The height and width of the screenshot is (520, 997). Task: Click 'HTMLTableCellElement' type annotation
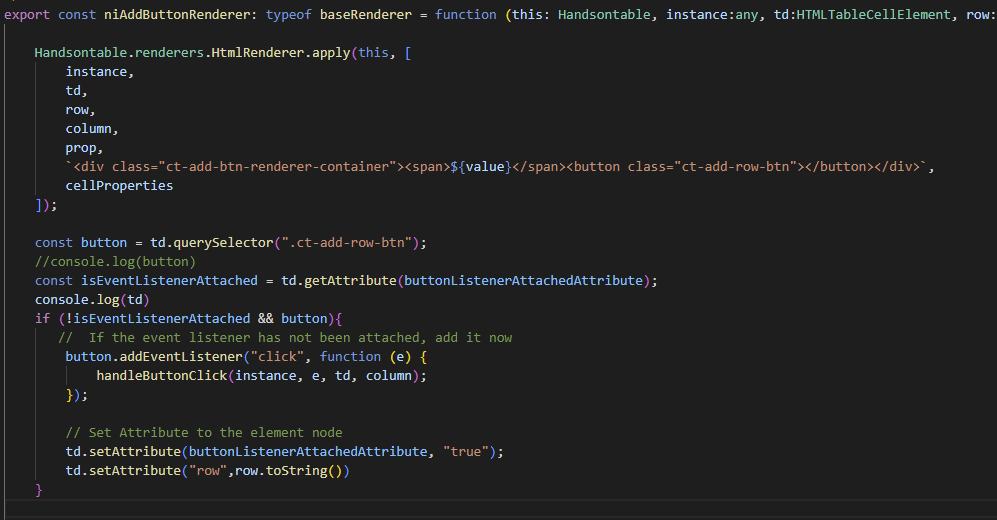[874, 15]
